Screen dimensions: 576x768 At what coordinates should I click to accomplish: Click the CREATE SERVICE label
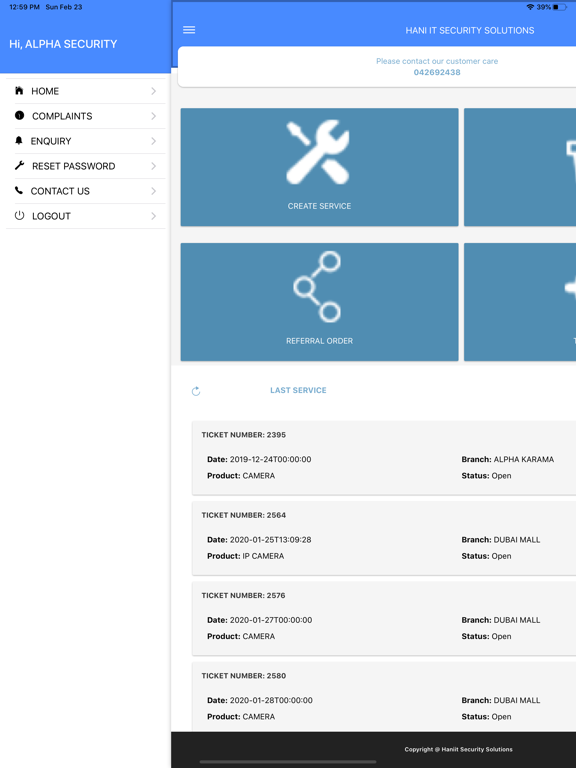pyautogui.click(x=319, y=206)
